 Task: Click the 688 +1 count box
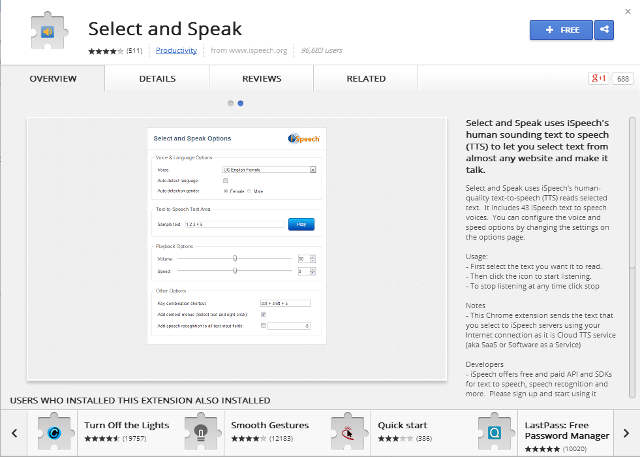tap(622, 79)
